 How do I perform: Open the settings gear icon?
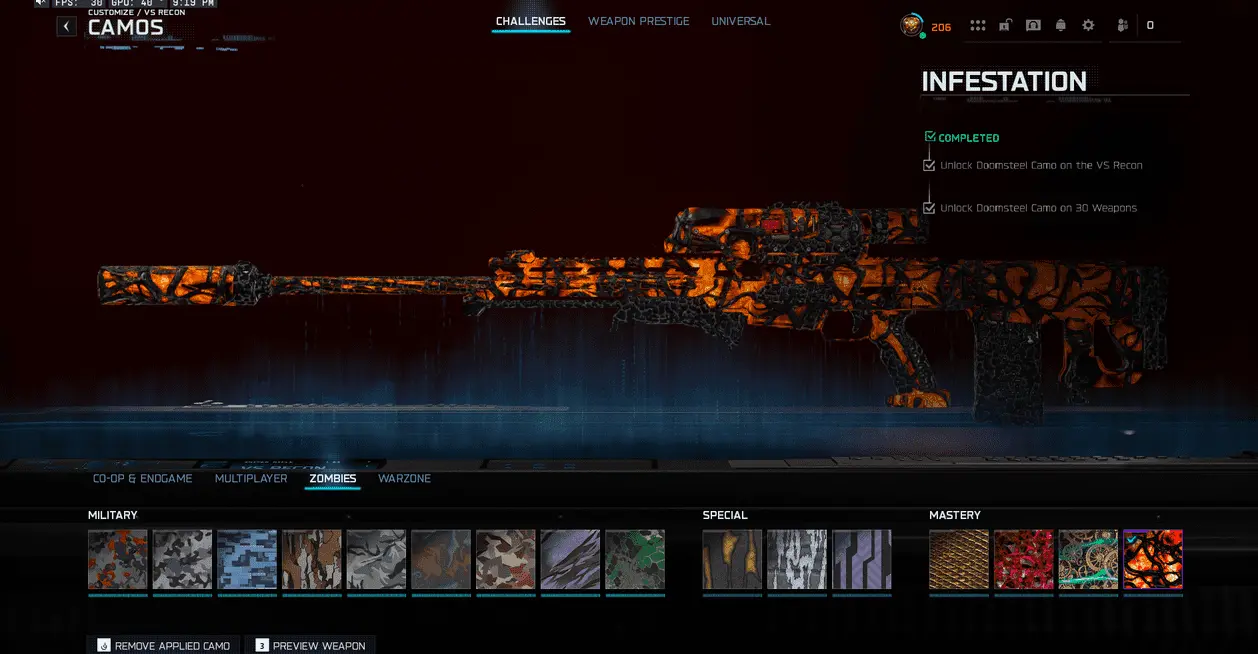[x=1088, y=26]
